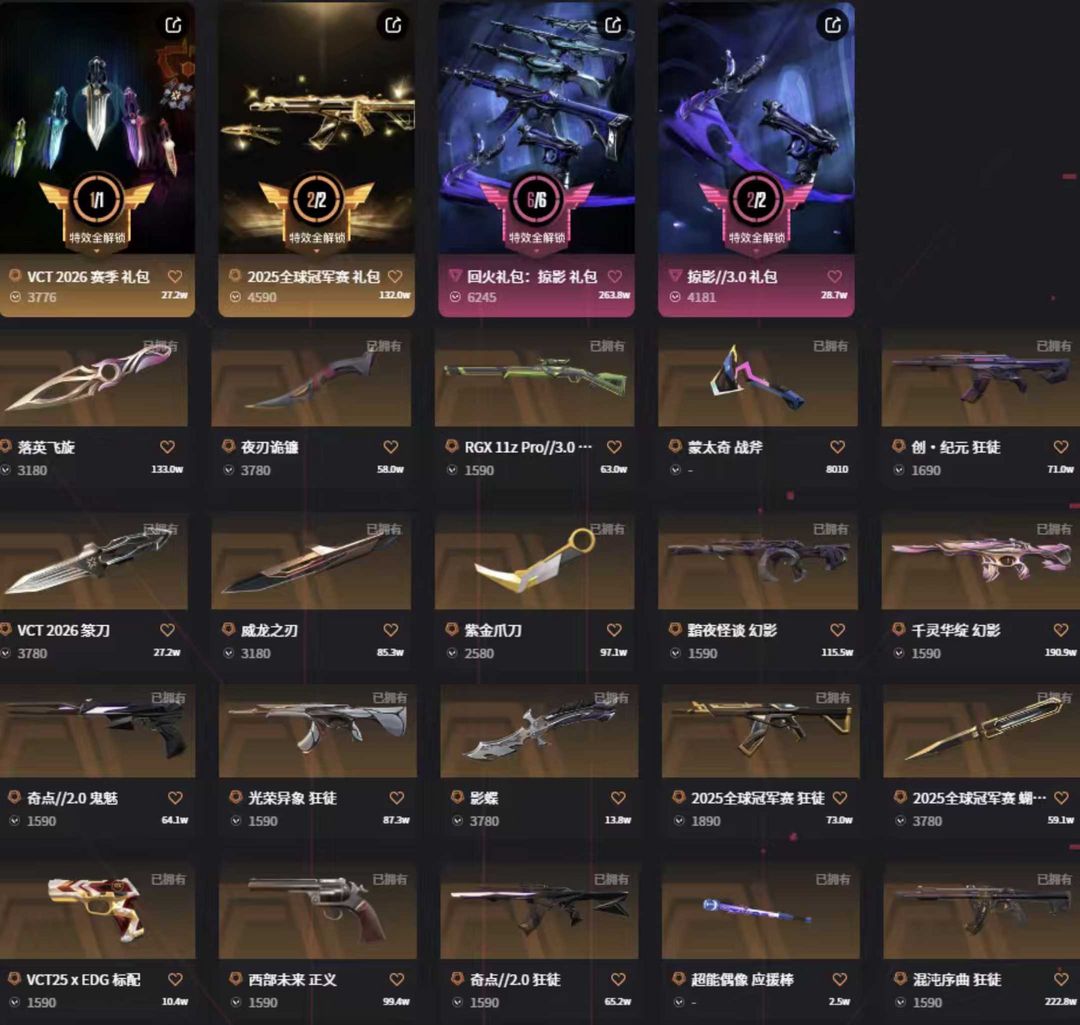Viewport: 1080px width, 1025px height.
Task: Select the 千灵华绽 幻影 weapon image
Action: (981, 561)
